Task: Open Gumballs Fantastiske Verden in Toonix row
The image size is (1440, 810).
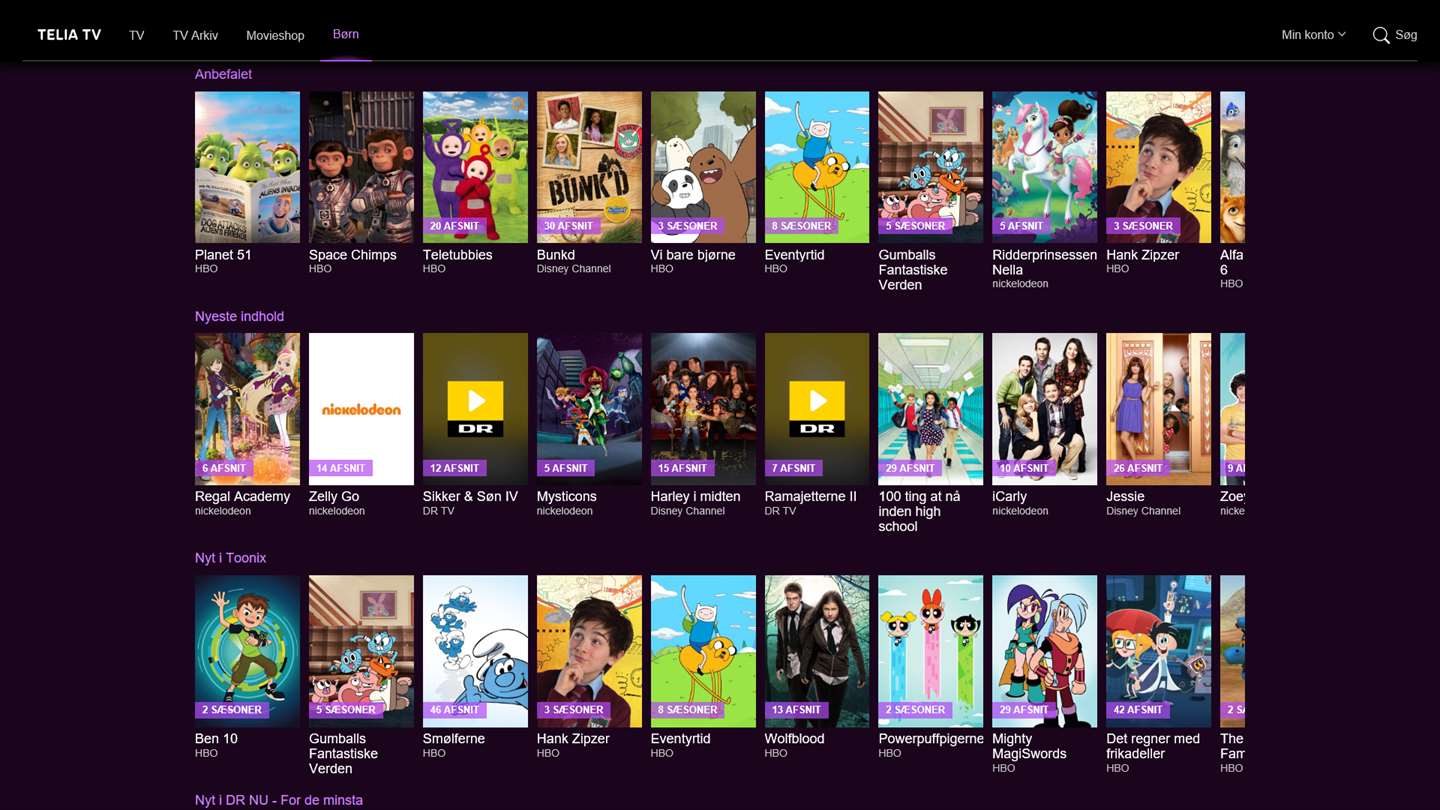Action: click(x=361, y=651)
